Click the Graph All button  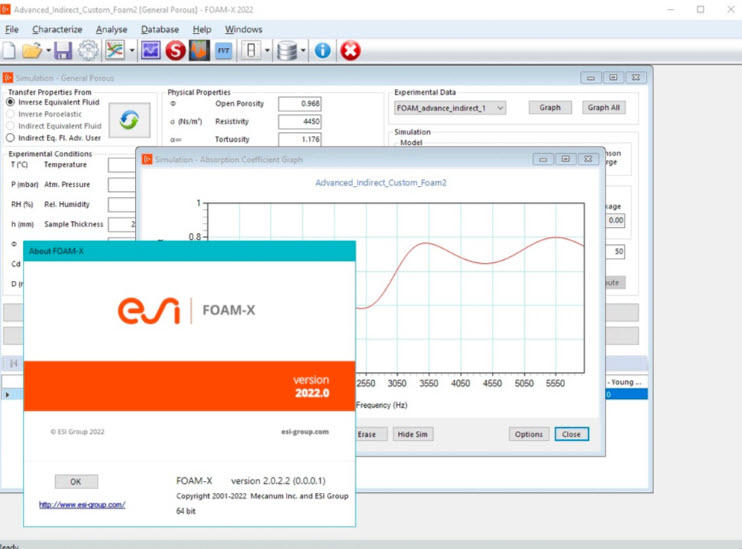click(603, 108)
